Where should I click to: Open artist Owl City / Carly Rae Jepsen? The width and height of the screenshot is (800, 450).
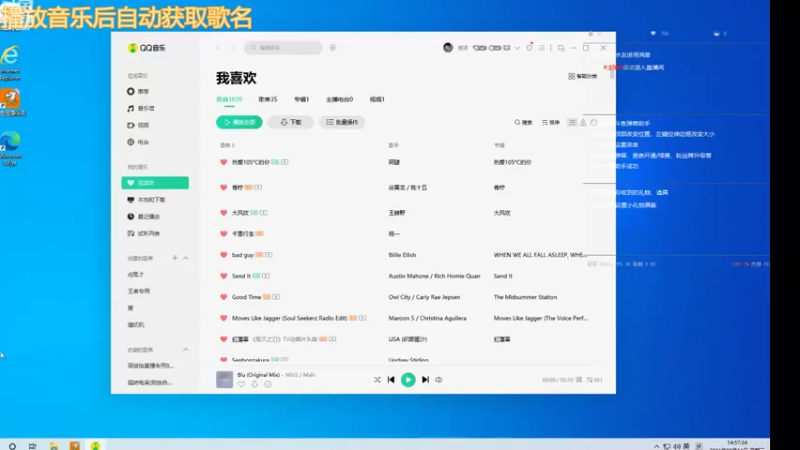(x=424, y=297)
